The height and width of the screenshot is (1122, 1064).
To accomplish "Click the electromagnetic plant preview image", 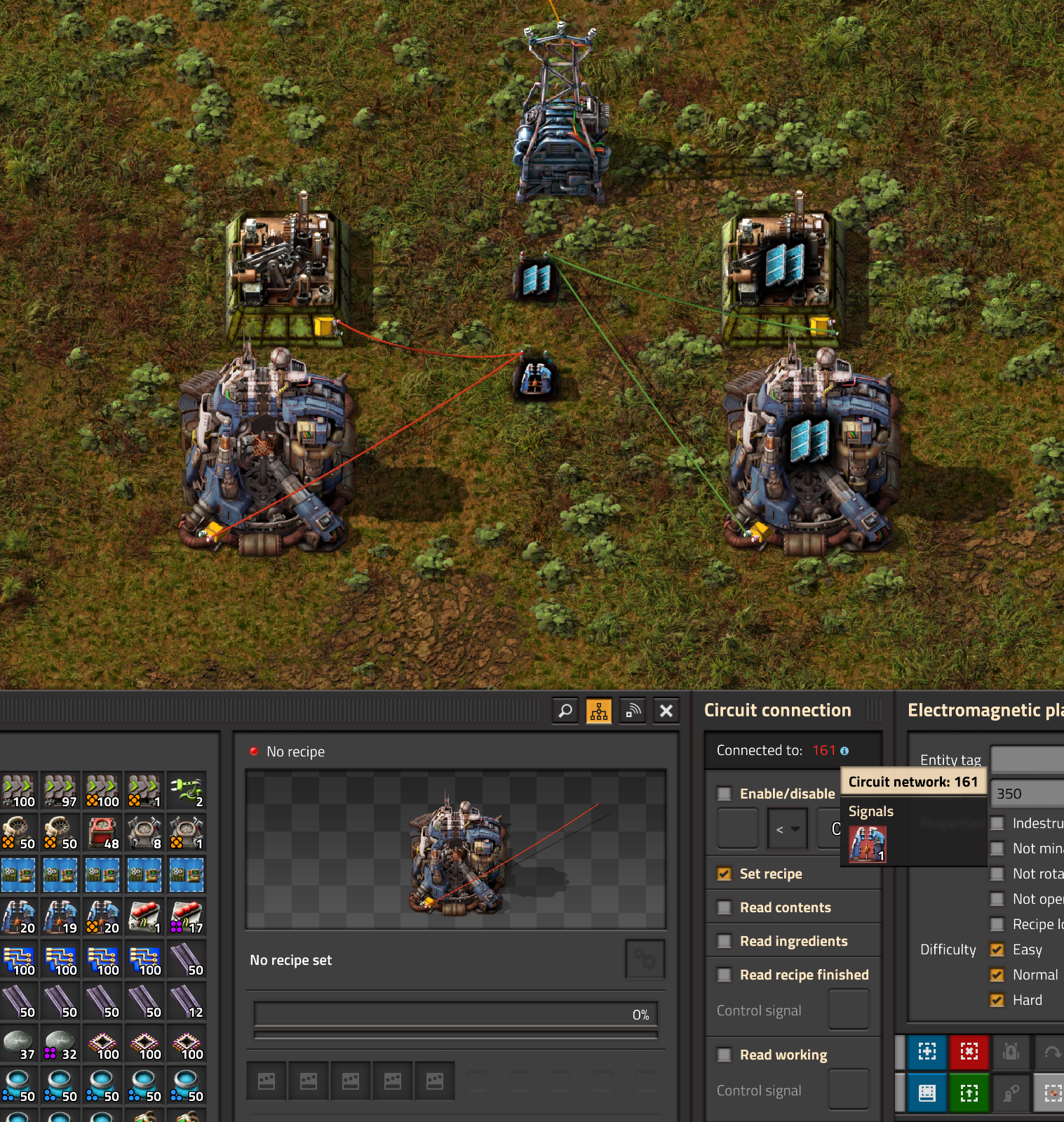I will click(456, 850).
